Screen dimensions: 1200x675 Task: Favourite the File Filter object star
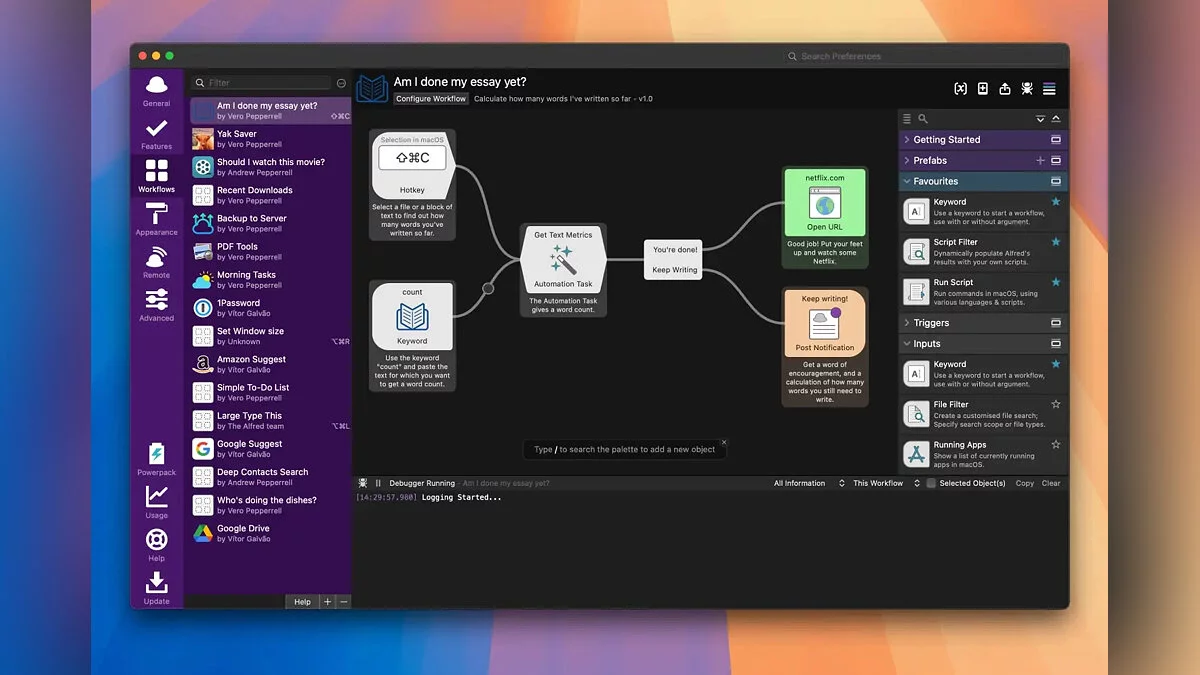[x=1056, y=404]
